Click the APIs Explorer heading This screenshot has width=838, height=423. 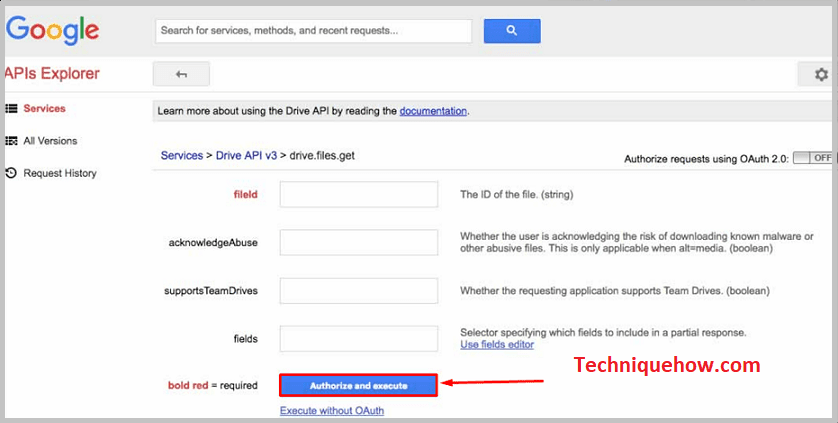tap(52, 73)
